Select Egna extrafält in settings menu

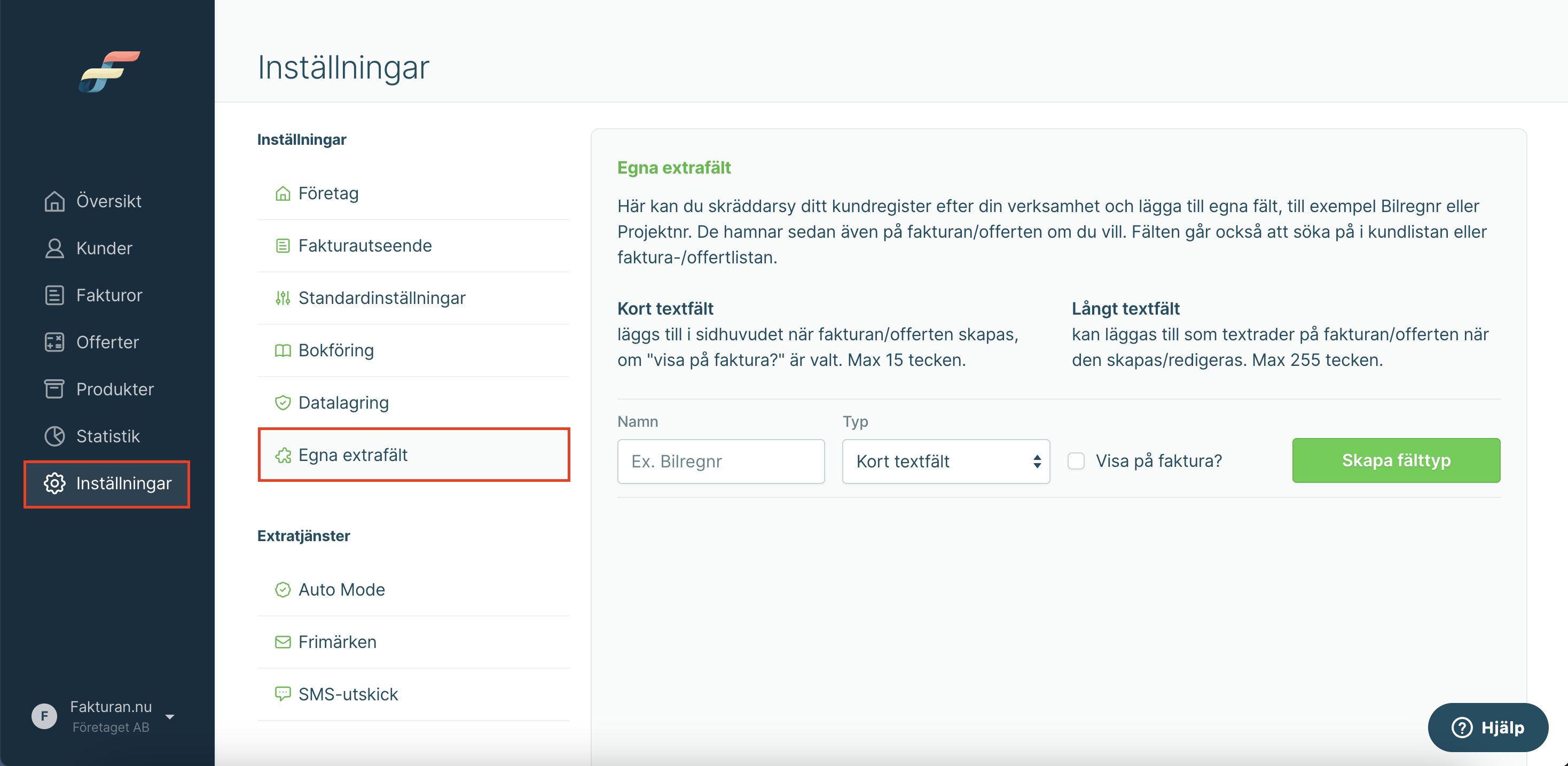tap(413, 455)
